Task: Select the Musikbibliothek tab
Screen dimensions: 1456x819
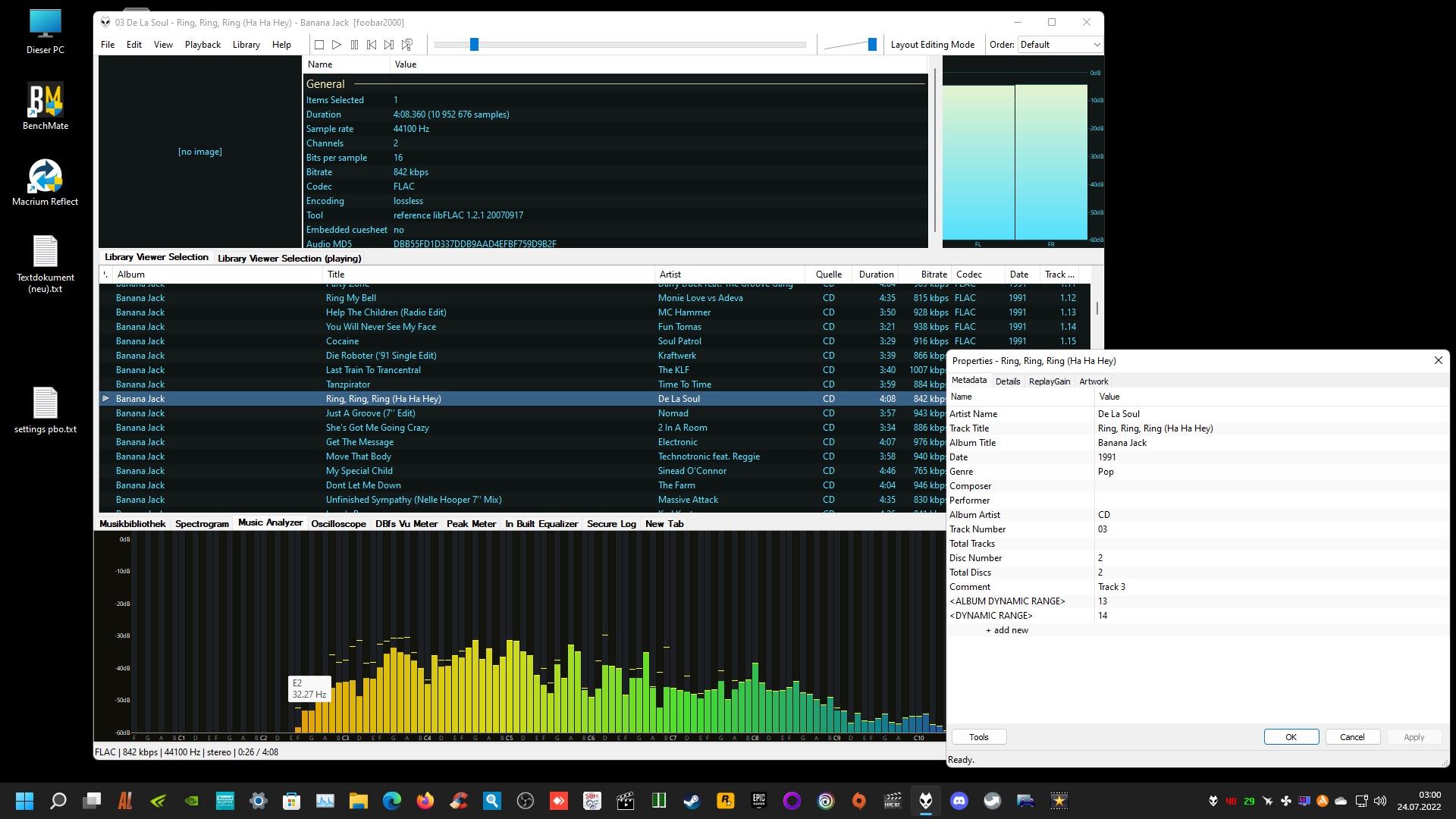Action: click(x=133, y=524)
